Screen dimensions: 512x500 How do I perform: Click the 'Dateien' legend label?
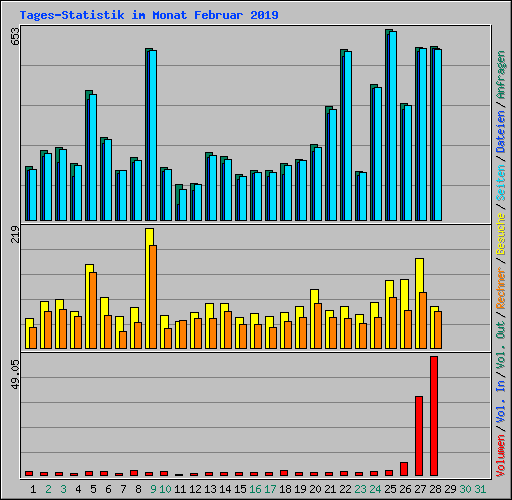pos(501,132)
